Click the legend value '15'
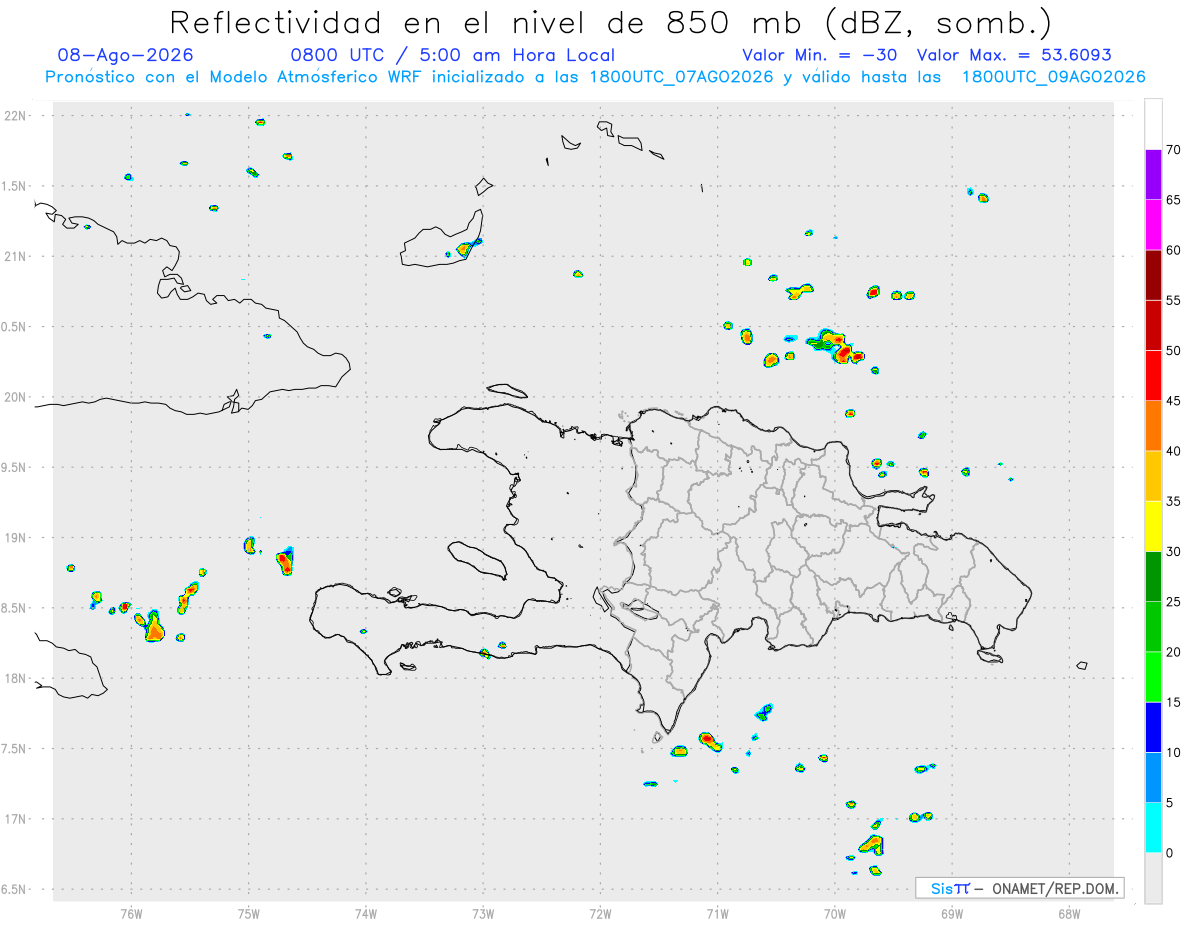Viewport: 1200px width, 927px height. coord(1174,702)
